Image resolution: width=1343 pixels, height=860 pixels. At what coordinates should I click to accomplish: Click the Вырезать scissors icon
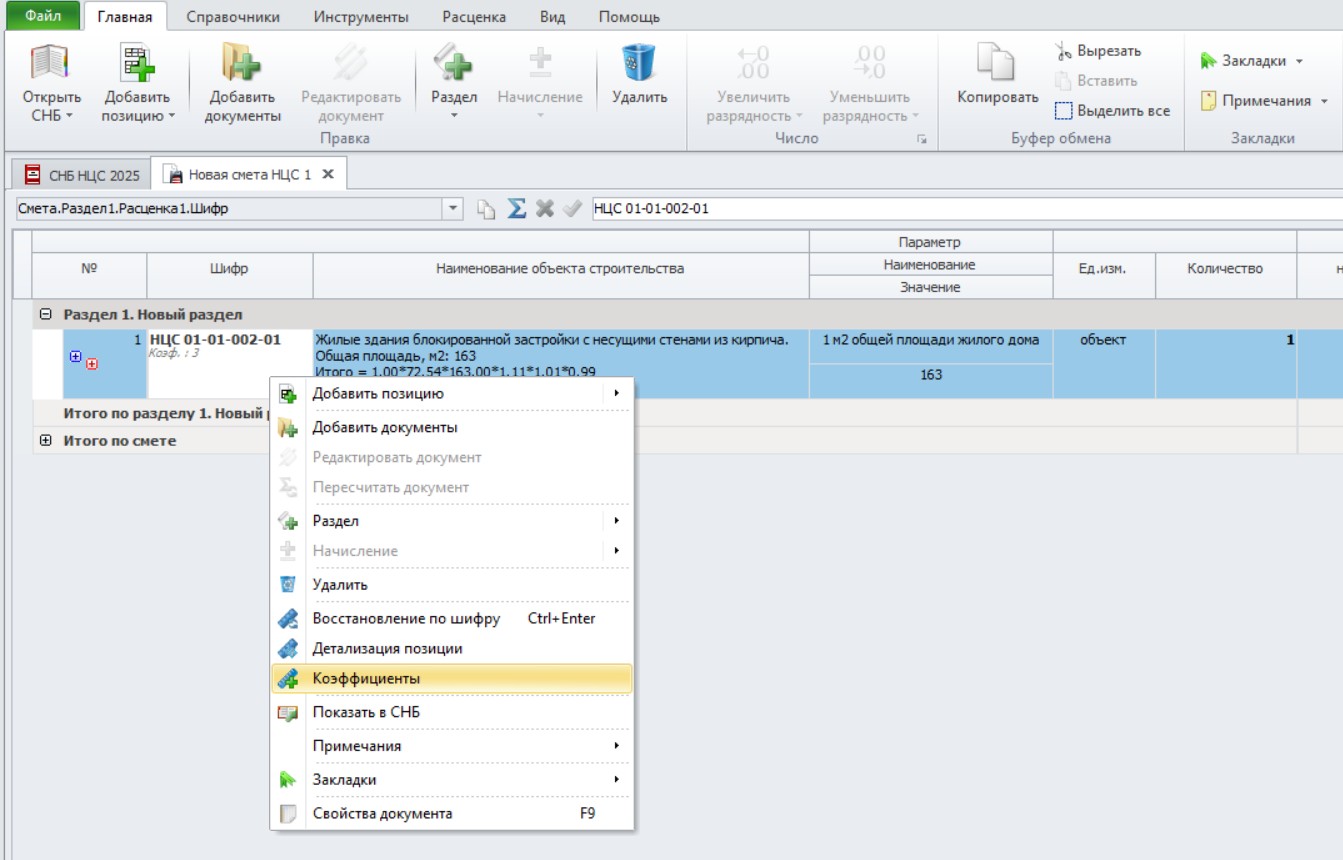click(x=1064, y=51)
